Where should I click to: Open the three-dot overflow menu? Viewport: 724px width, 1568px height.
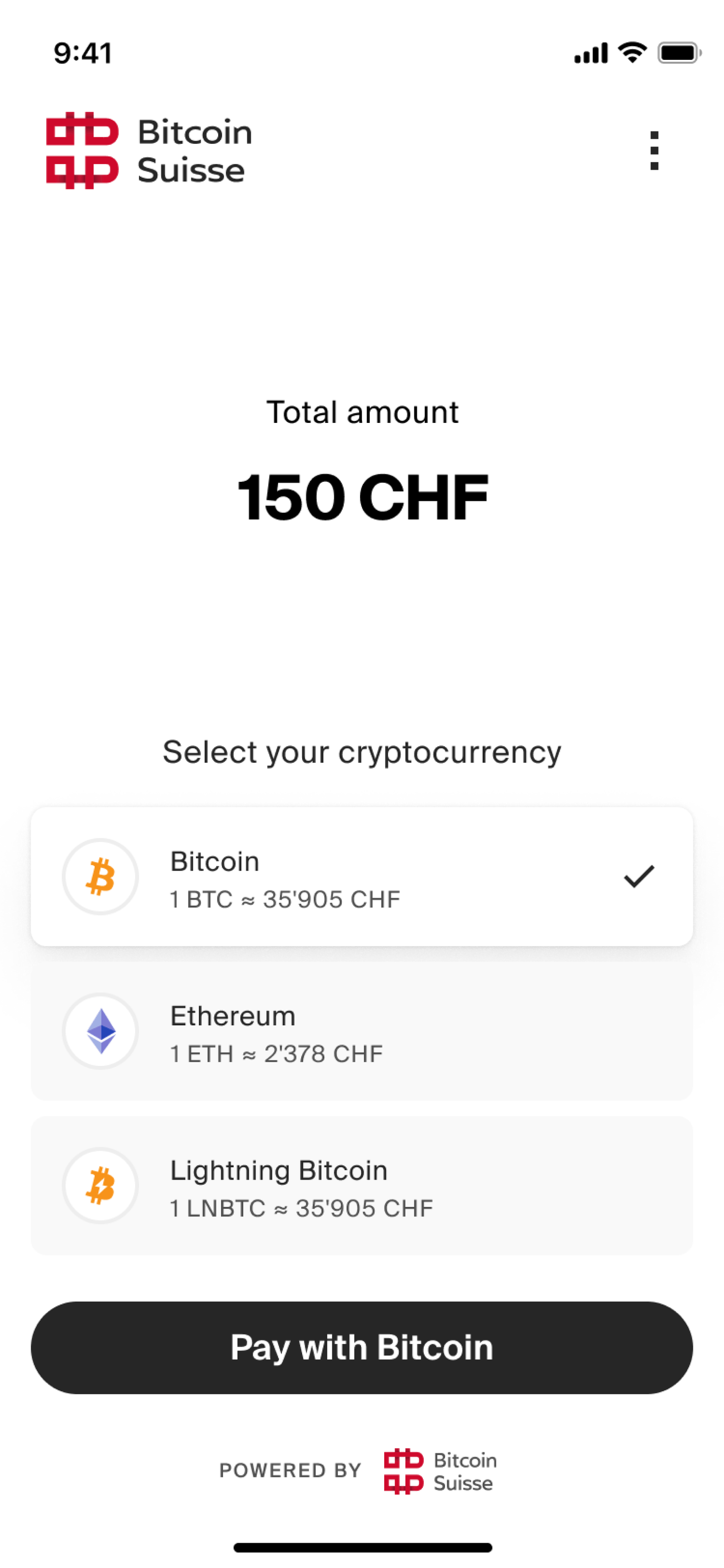654,150
